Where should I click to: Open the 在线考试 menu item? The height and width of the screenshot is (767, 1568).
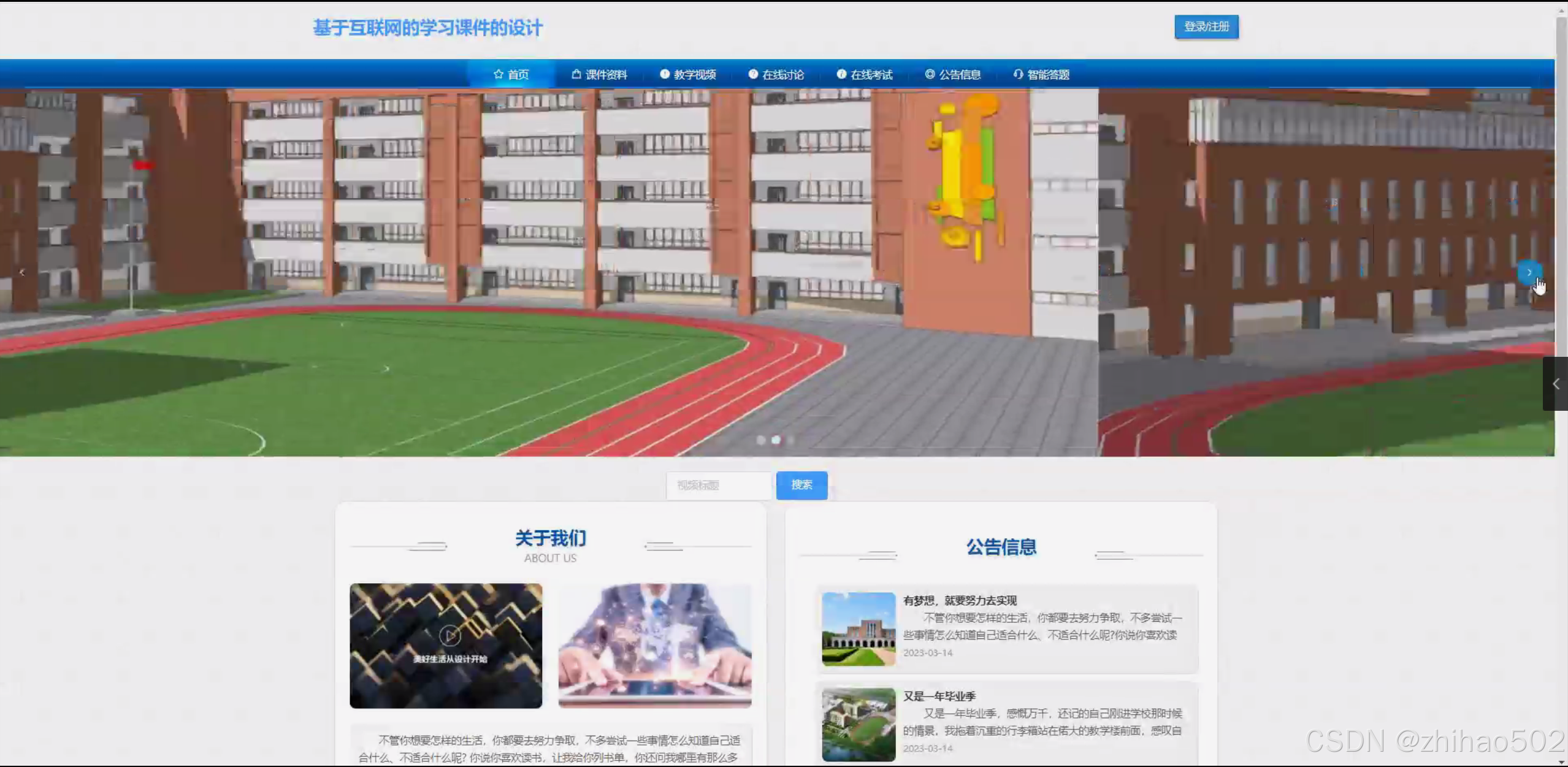[x=871, y=75]
